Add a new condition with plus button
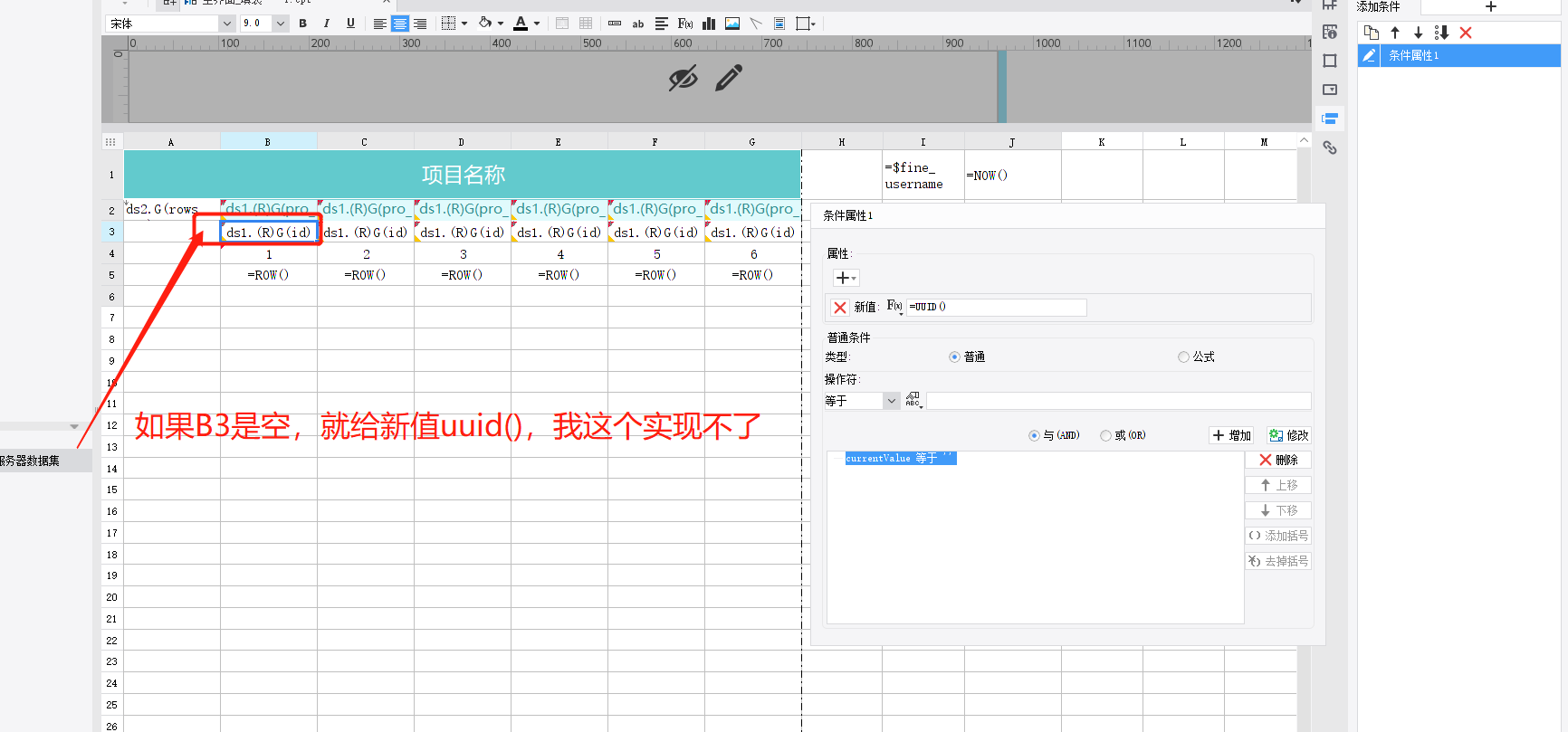The height and width of the screenshot is (732, 1568). [x=1491, y=7]
